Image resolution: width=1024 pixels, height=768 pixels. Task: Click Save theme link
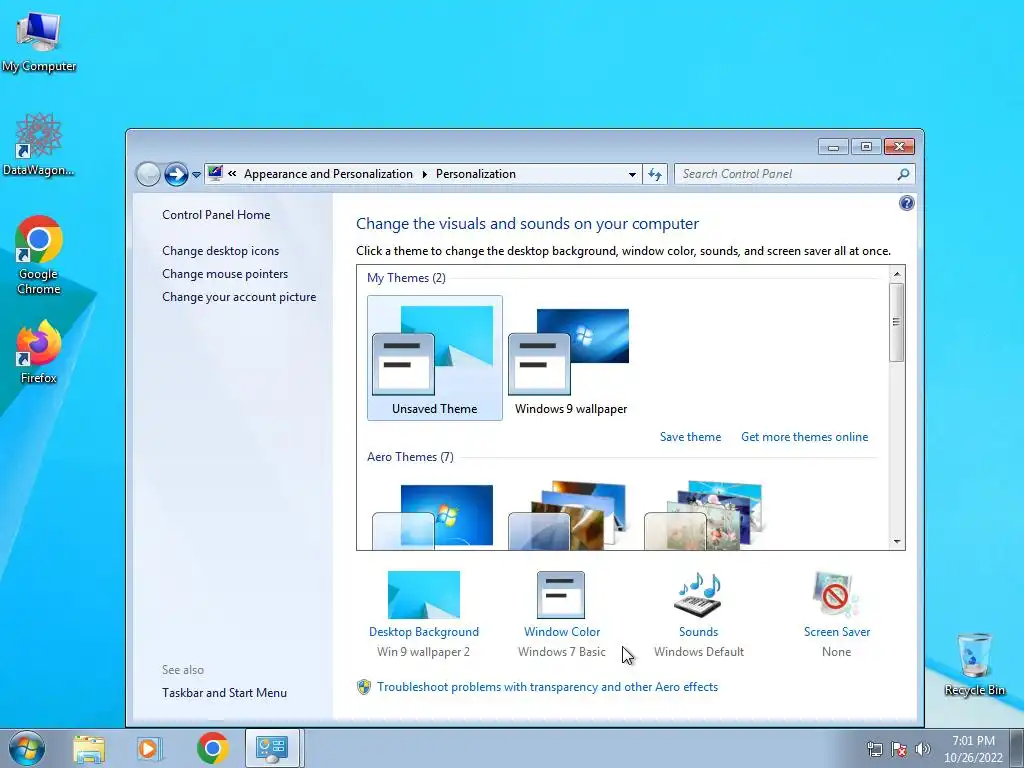[690, 437]
